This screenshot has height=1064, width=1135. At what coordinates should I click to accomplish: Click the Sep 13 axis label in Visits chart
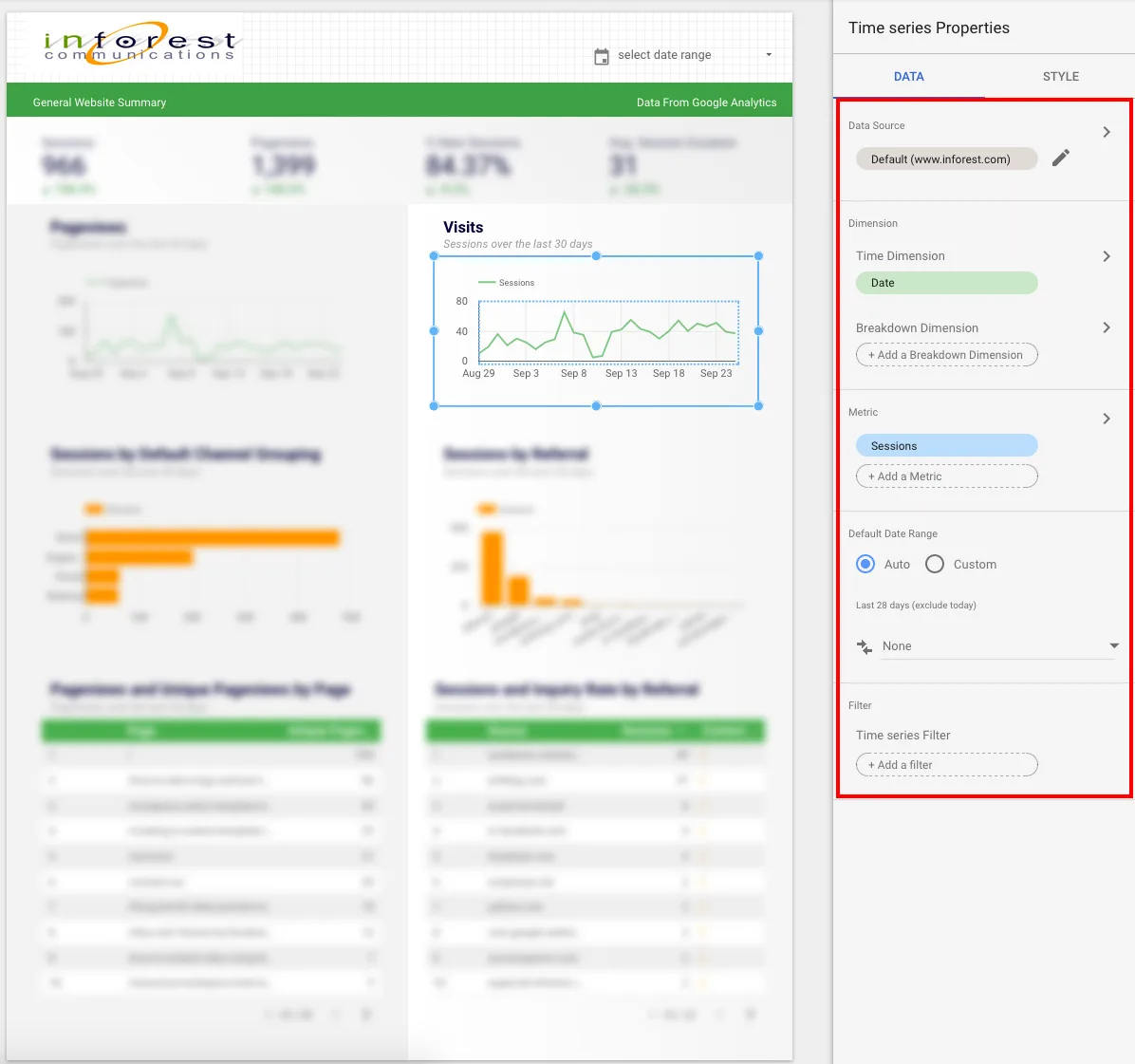coord(621,373)
